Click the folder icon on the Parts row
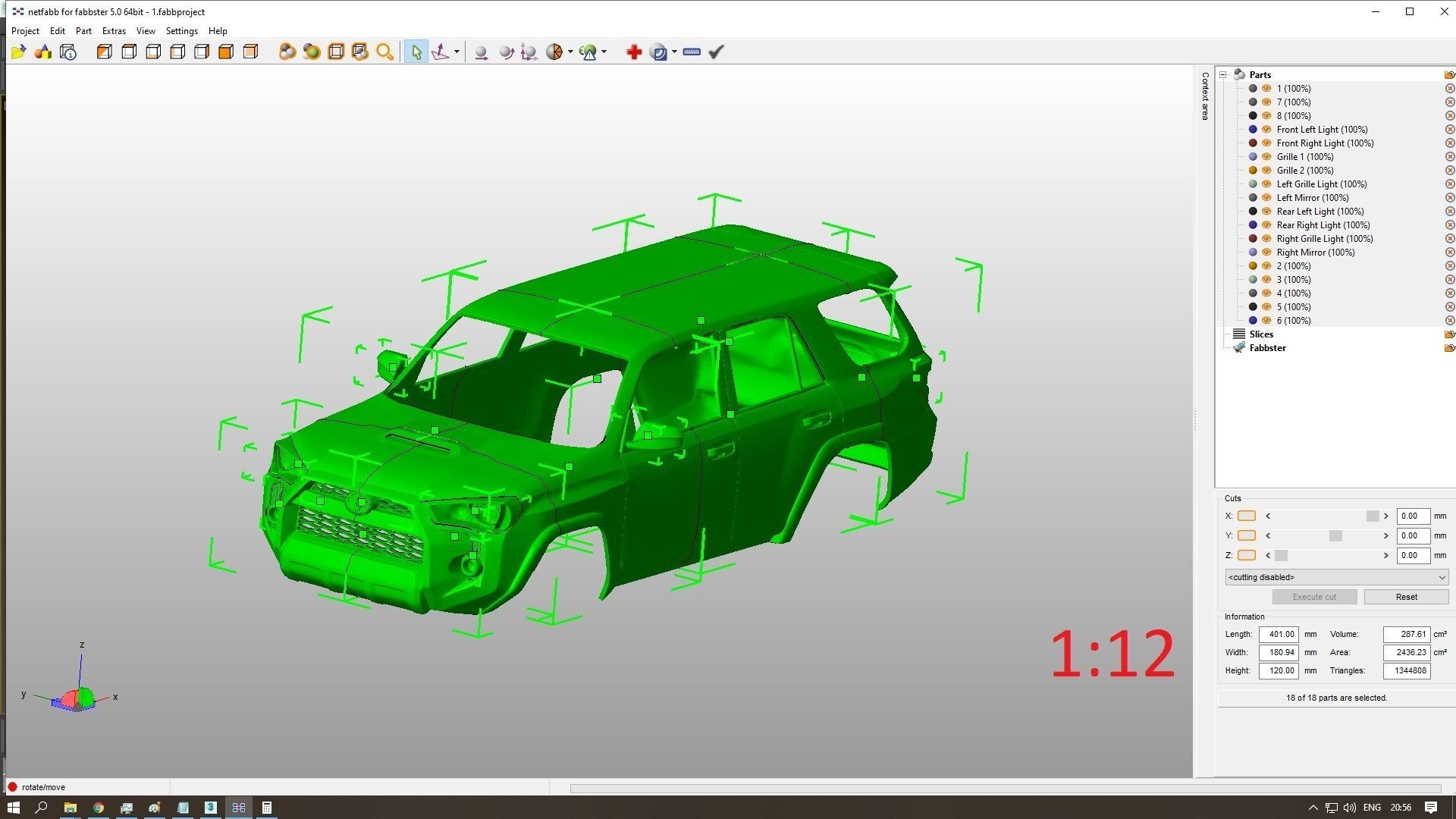1456x819 pixels. 1449,75
